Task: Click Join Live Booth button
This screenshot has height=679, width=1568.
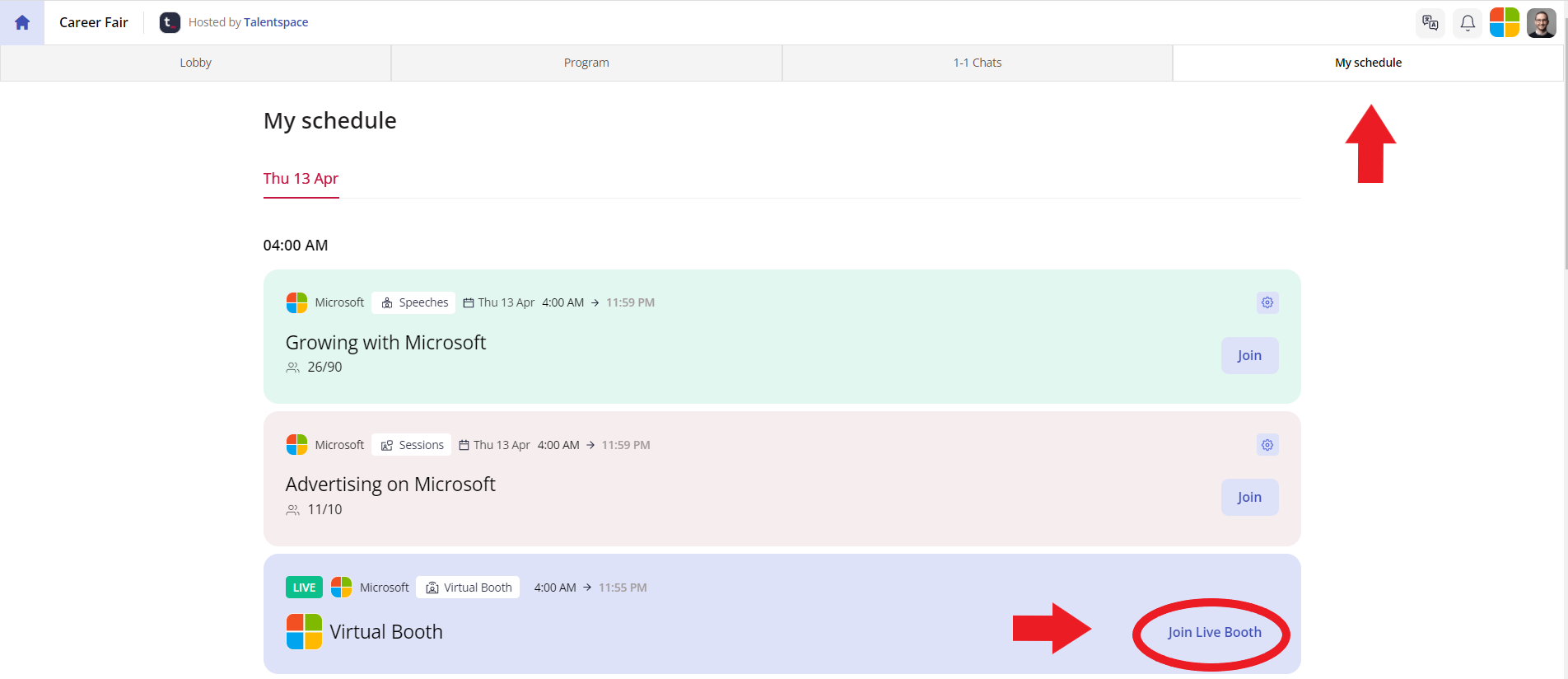Action: (x=1214, y=632)
